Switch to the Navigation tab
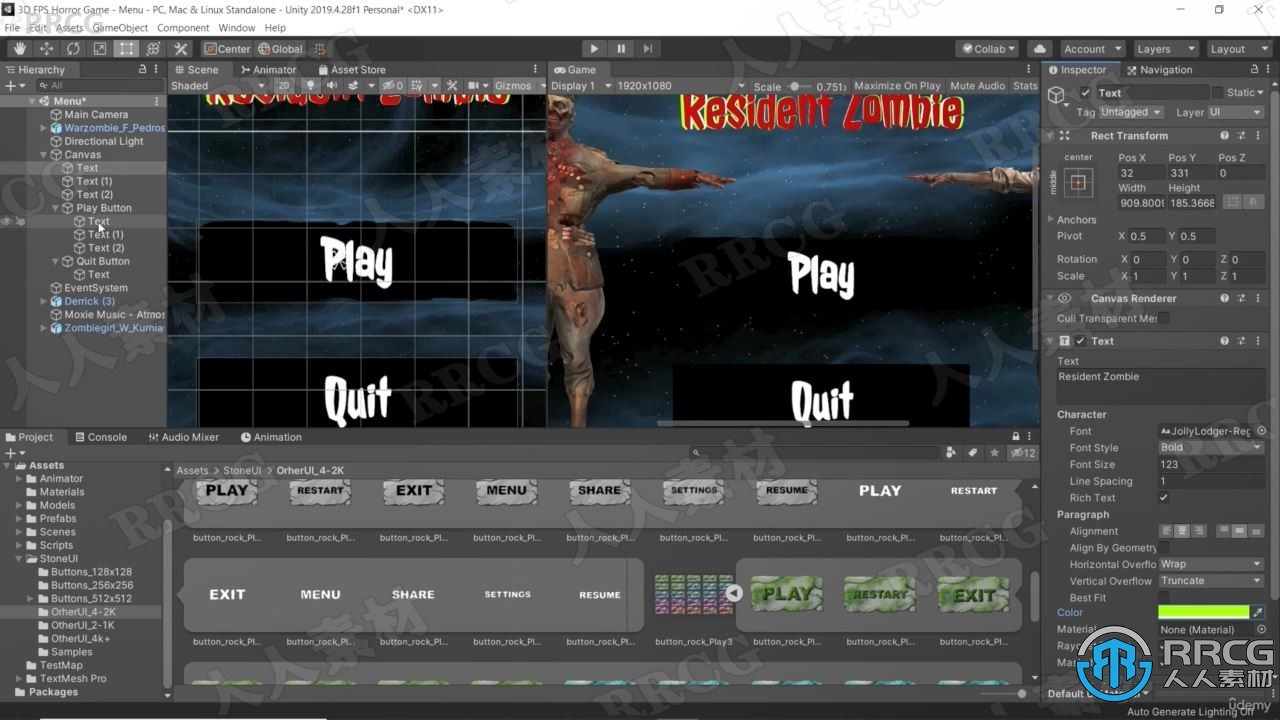 tap(1159, 70)
